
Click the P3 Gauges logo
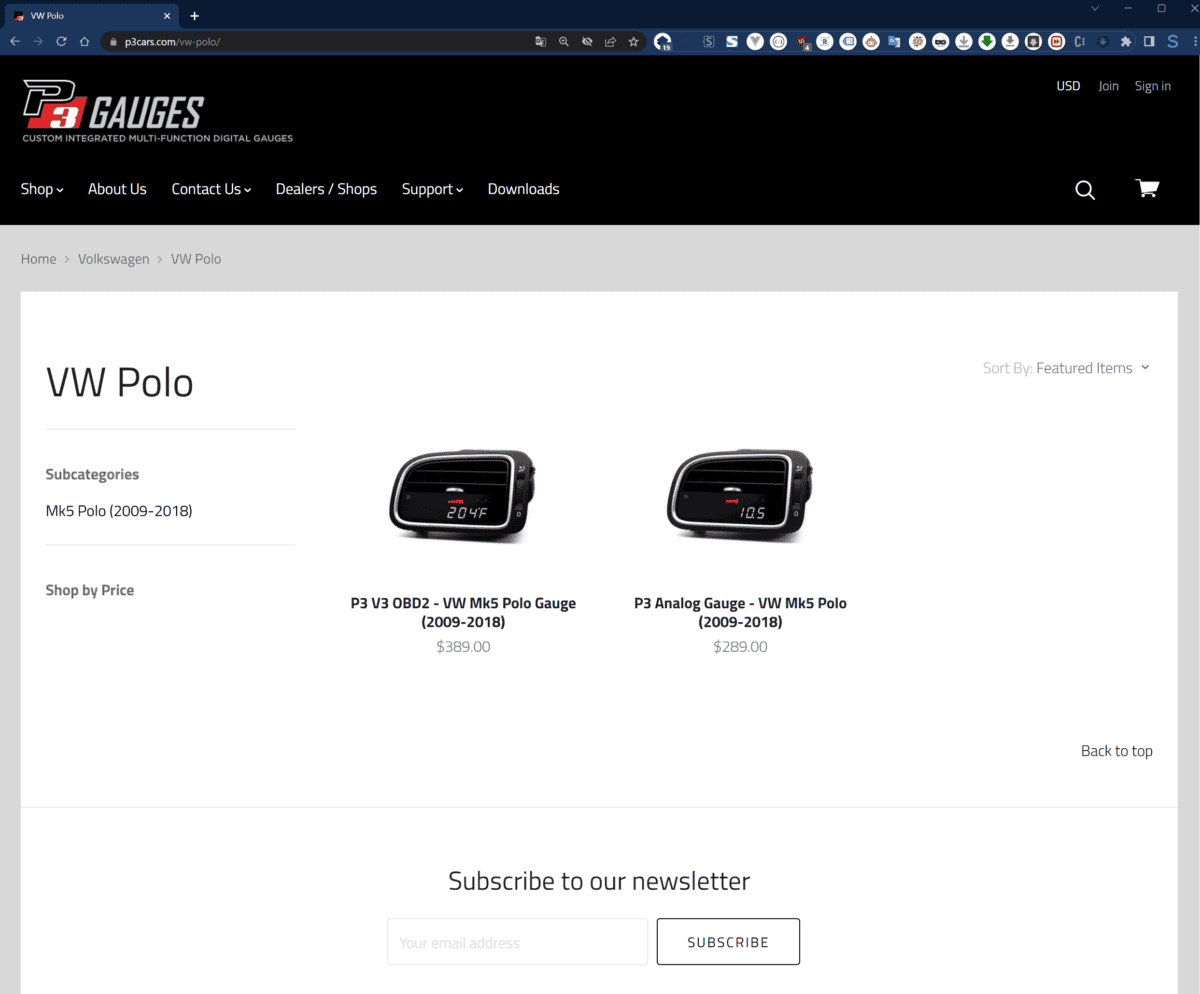[x=158, y=112]
